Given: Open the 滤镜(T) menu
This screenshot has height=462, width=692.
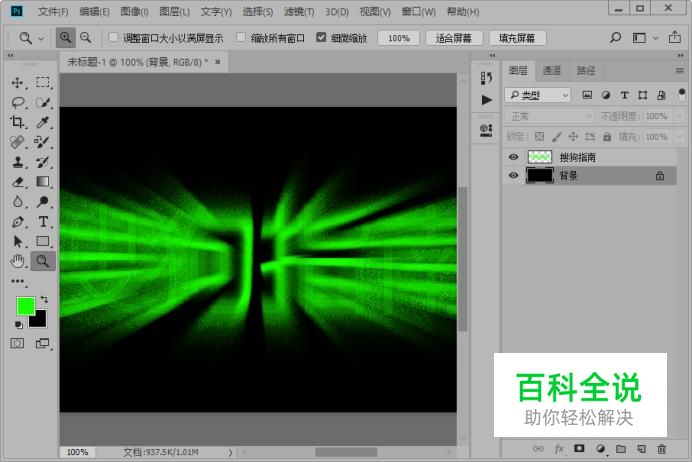Looking at the screenshot, I should point(299,12).
